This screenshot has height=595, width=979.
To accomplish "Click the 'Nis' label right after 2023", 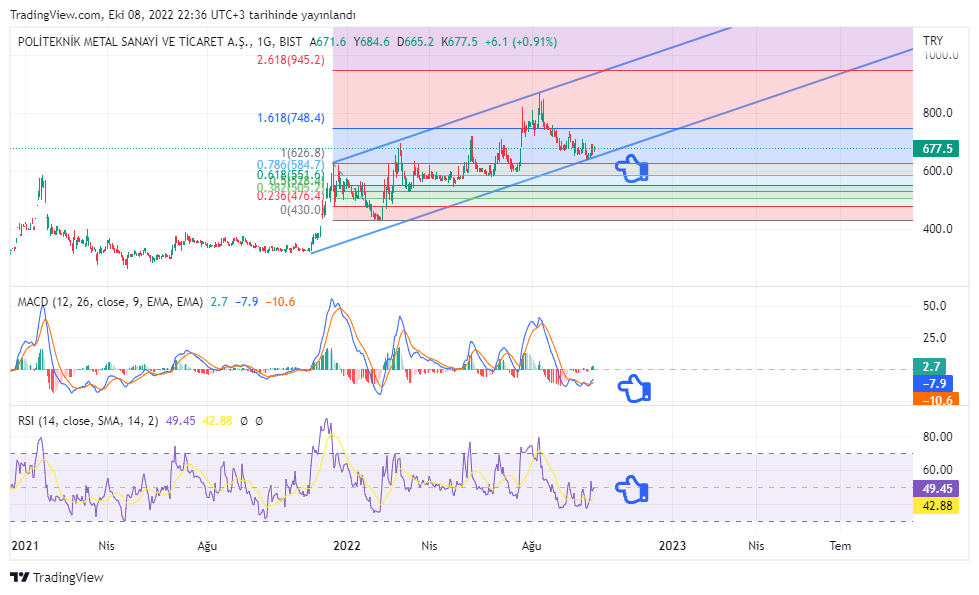I will pos(757,546).
